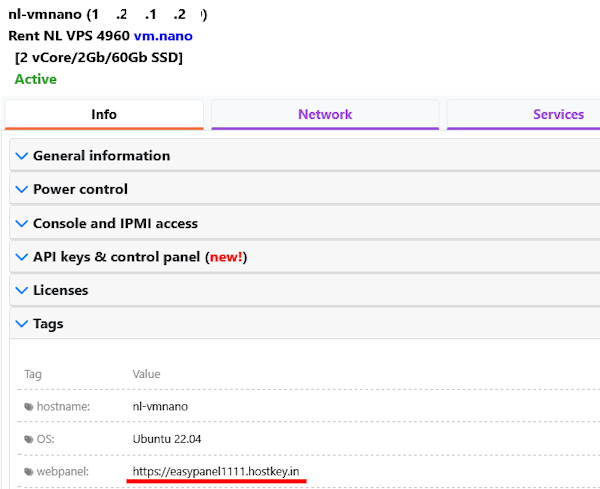Open the Services tab
This screenshot has width=600, height=489.
click(557, 114)
